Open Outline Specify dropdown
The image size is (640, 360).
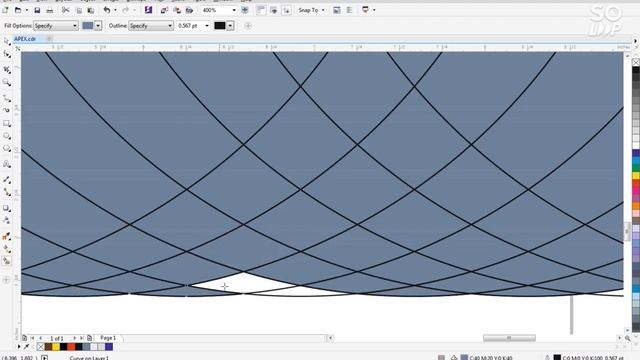[151, 26]
